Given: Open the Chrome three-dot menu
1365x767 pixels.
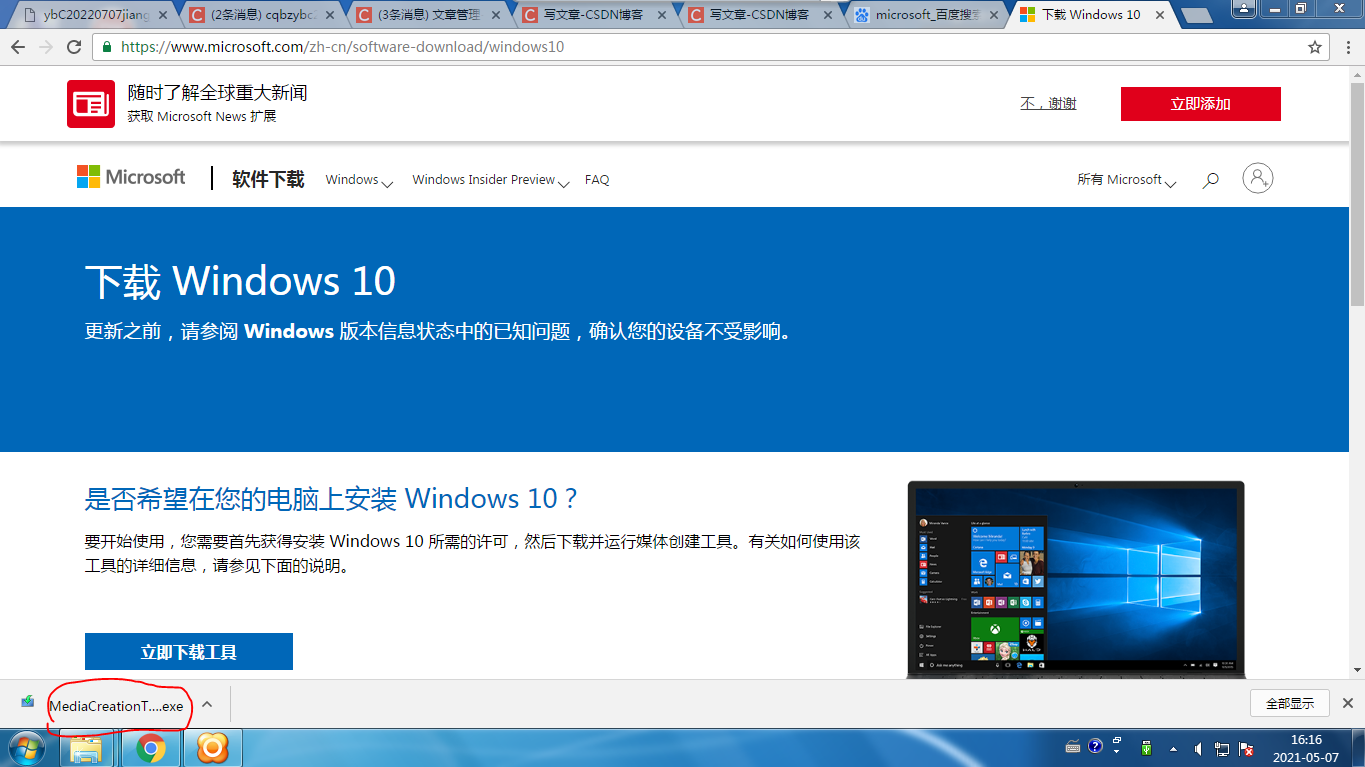Looking at the screenshot, I should tap(1348, 47).
